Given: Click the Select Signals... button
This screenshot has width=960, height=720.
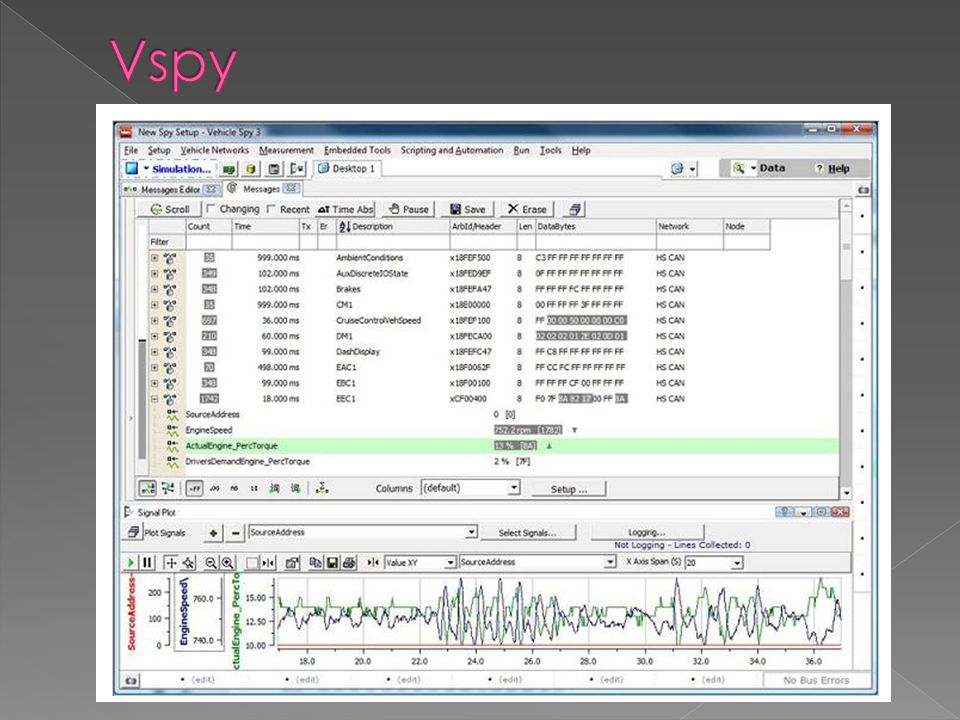Looking at the screenshot, I should (527, 533).
